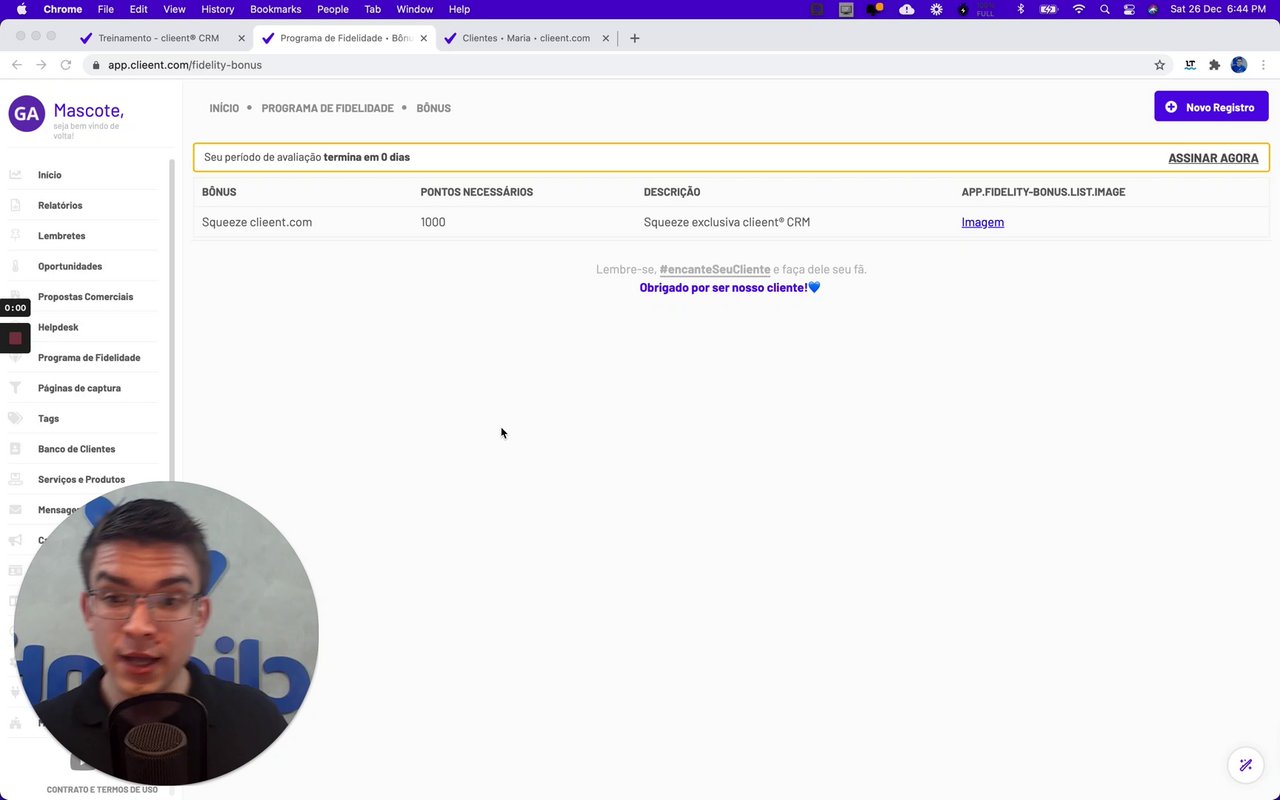Image resolution: width=1280 pixels, height=800 pixels.
Task: Click BÔNUS in the breadcrumb
Action: [x=433, y=108]
